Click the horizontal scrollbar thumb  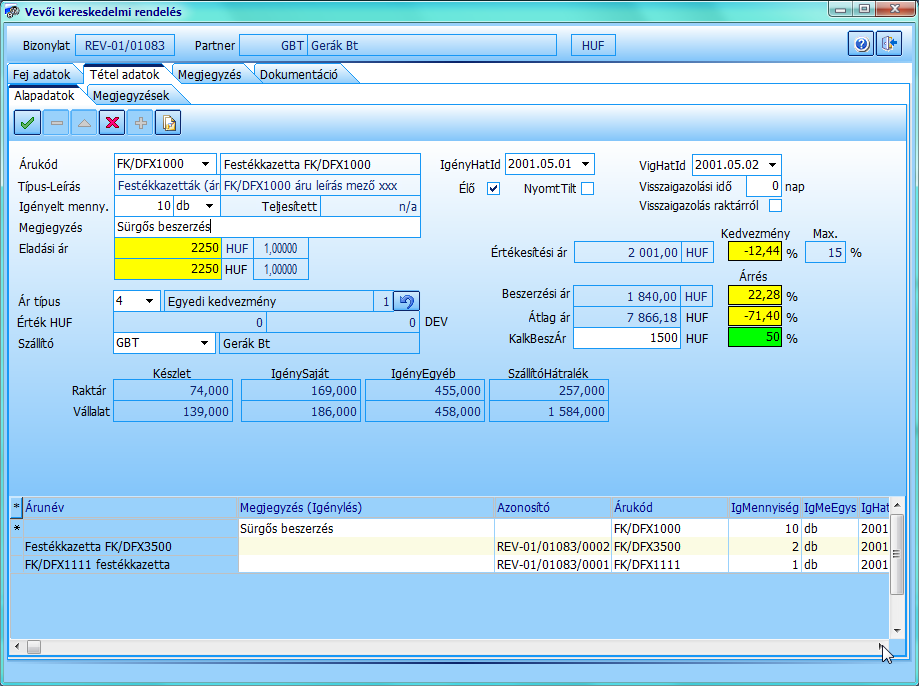pyautogui.click(x=33, y=646)
